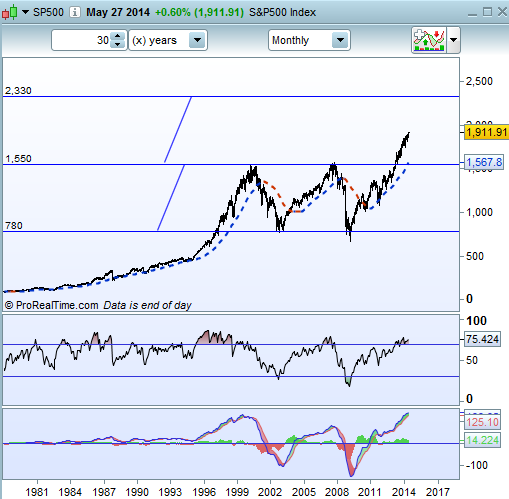Expand the indicator button dropdown arrow
Image resolution: width=509 pixels, height=499 pixels.
(453, 40)
